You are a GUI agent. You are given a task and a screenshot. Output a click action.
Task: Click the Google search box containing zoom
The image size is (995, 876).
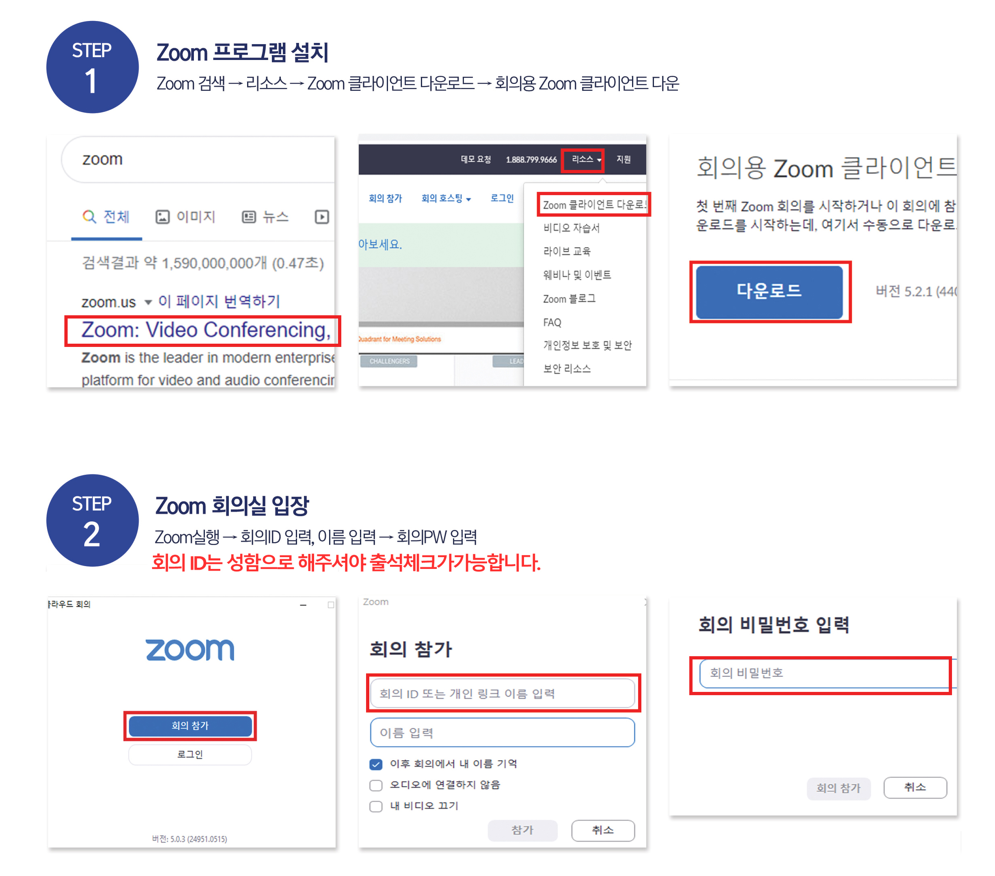tap(198, 159)
